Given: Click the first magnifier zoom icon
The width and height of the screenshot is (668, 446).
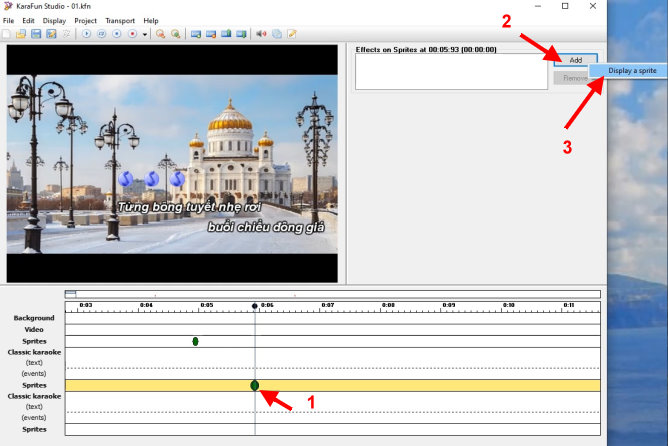Looking at the screenshot, I should tap(160, 34).
